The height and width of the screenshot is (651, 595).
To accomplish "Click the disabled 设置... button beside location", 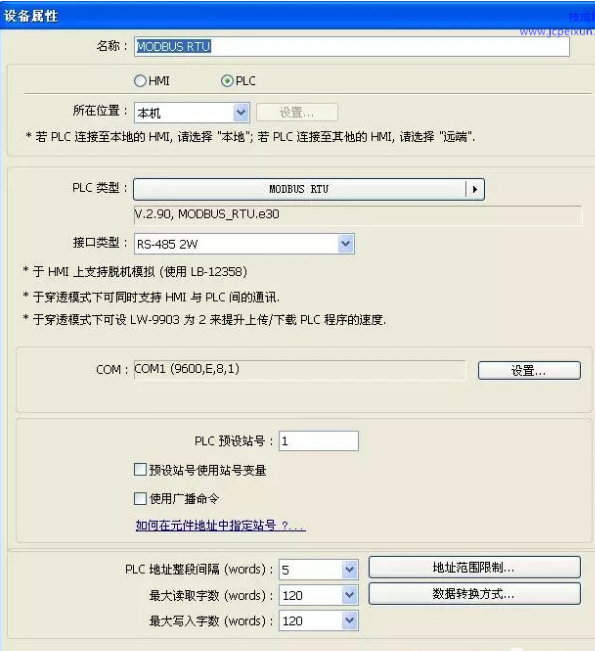I will [296, 112].
